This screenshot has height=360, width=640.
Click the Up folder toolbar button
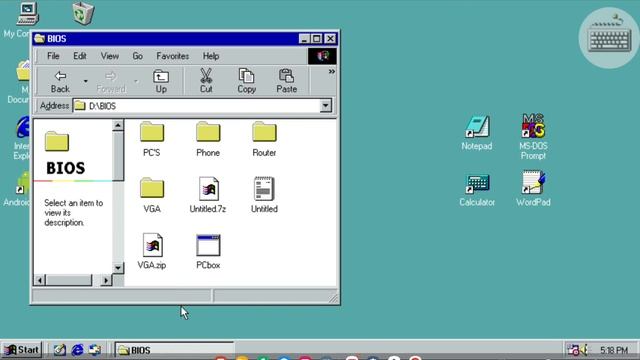tap(161, 82)
